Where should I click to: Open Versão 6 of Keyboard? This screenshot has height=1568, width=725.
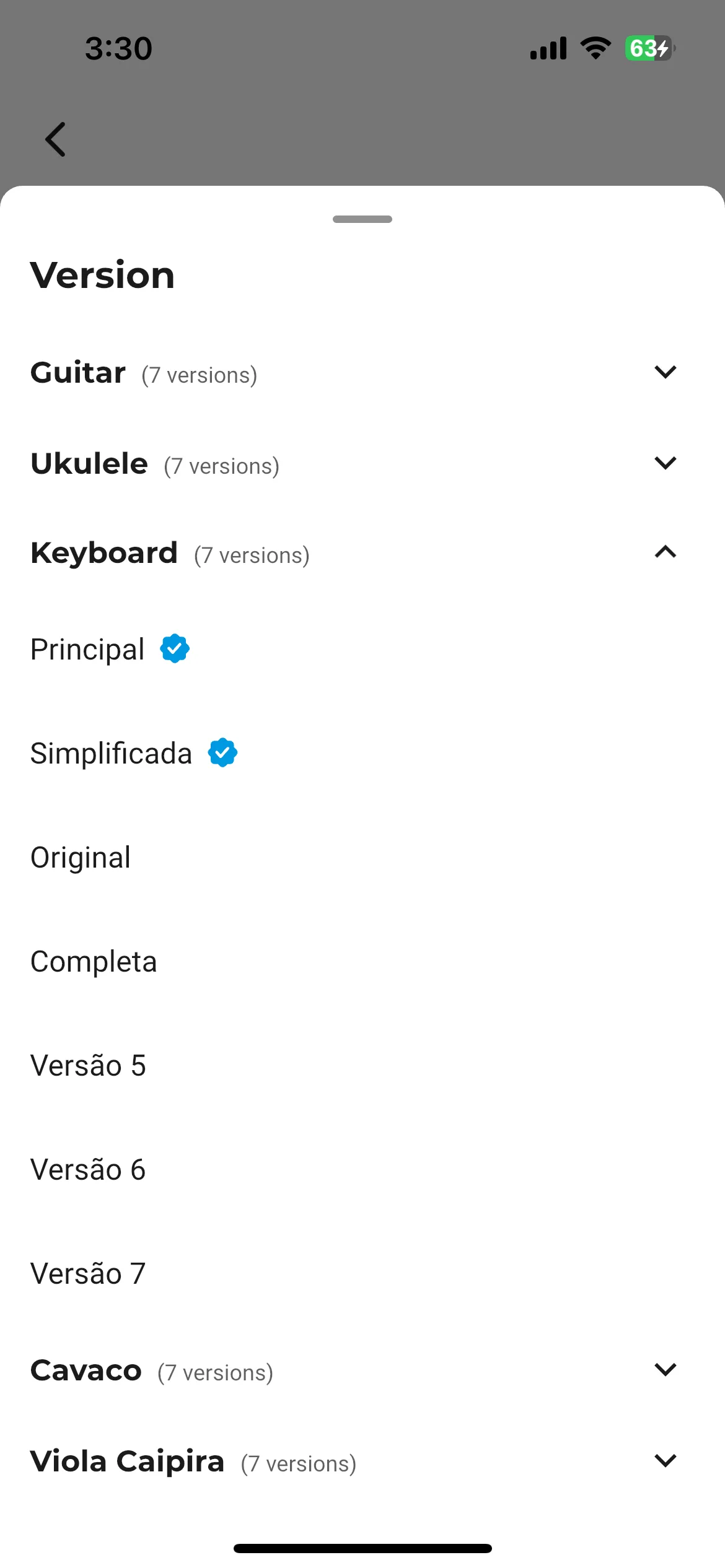362,1169
